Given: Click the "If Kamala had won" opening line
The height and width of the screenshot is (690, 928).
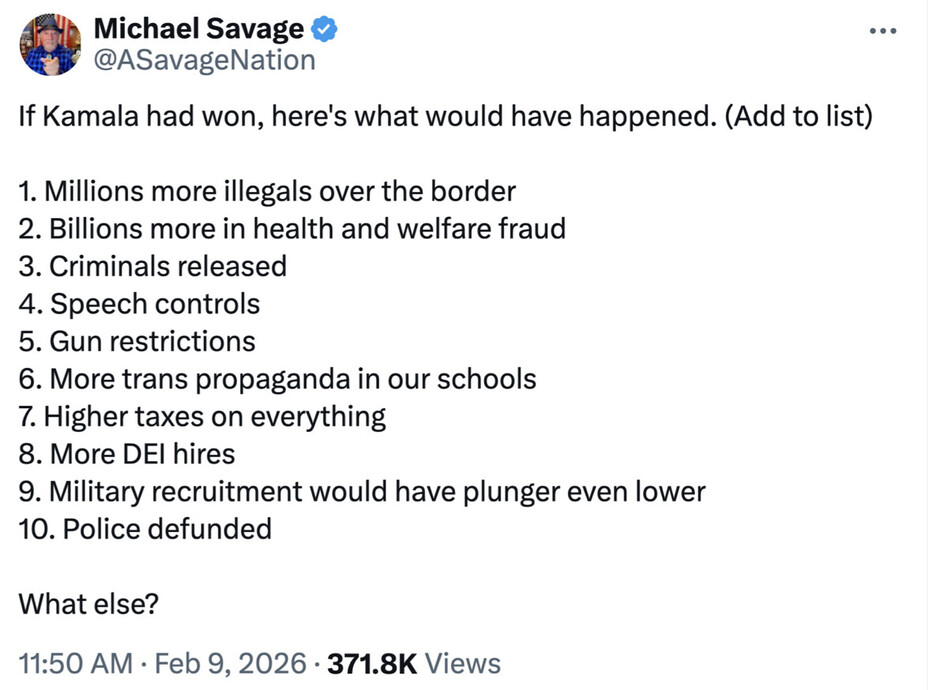Looking at the screenshot, I should coord(446,116).
